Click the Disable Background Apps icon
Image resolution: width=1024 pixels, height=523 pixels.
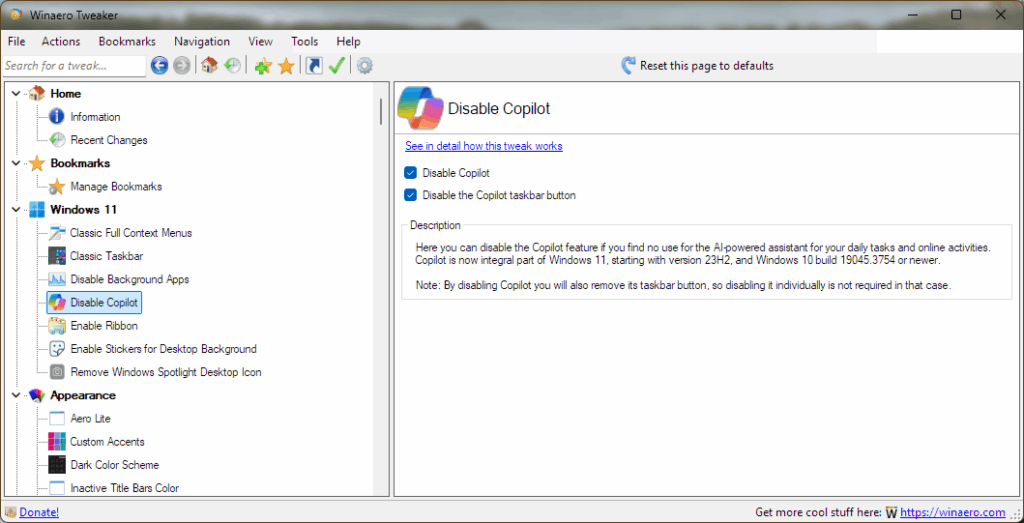[57, 279]
